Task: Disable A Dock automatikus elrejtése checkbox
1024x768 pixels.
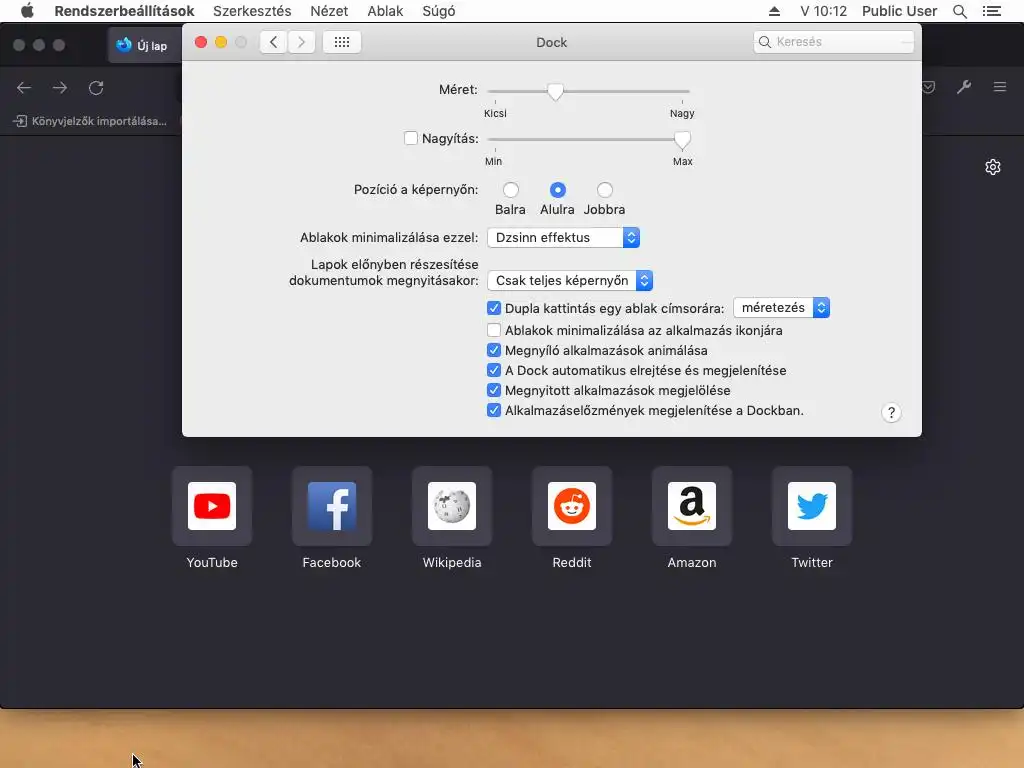Action: 494,370
